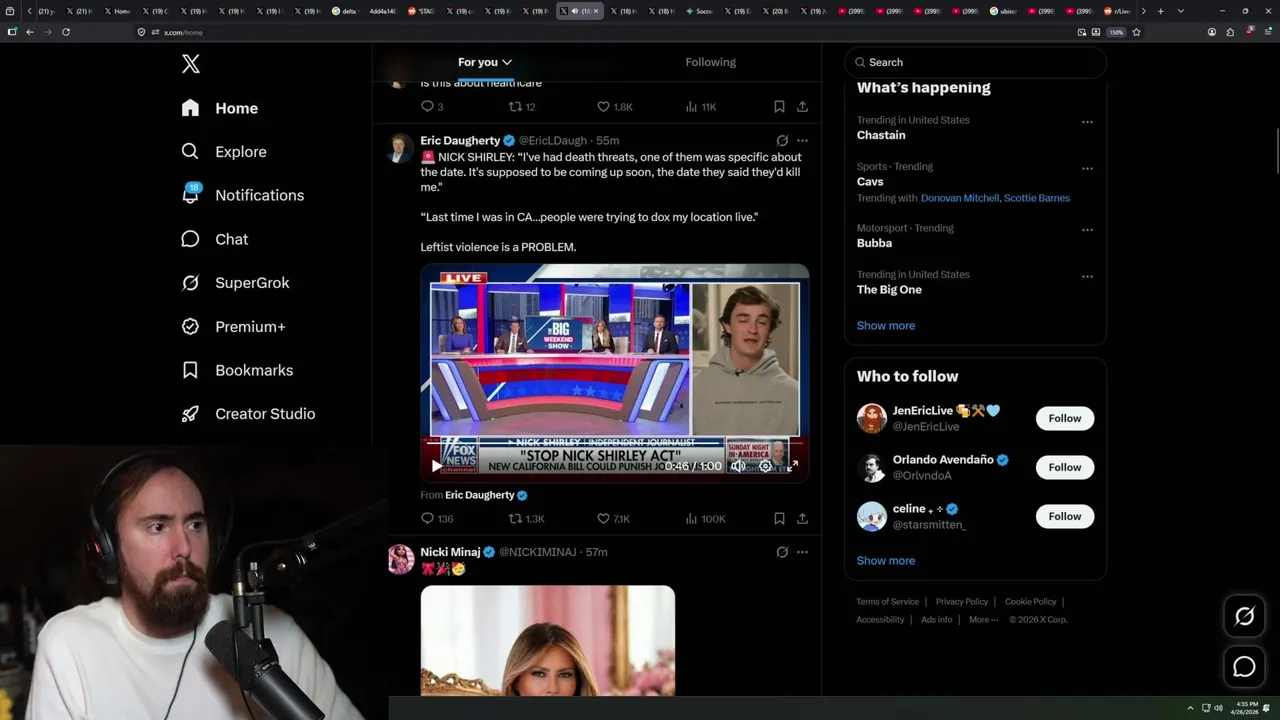This screenshot has width=1280, height=720.
Task: Open the Donovan Mitchell link
Action: point(960,198)
